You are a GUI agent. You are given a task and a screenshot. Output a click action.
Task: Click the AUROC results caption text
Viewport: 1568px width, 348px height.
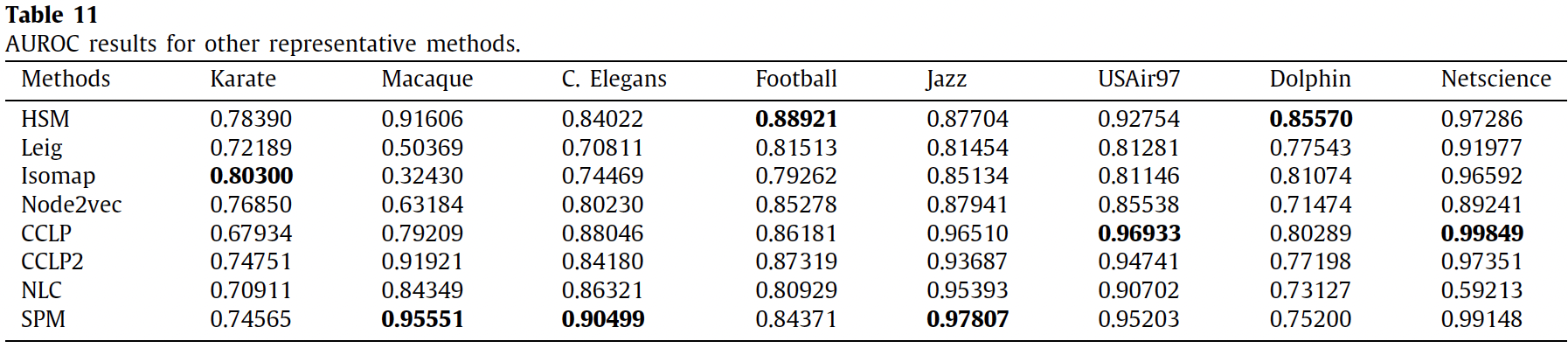263,44
